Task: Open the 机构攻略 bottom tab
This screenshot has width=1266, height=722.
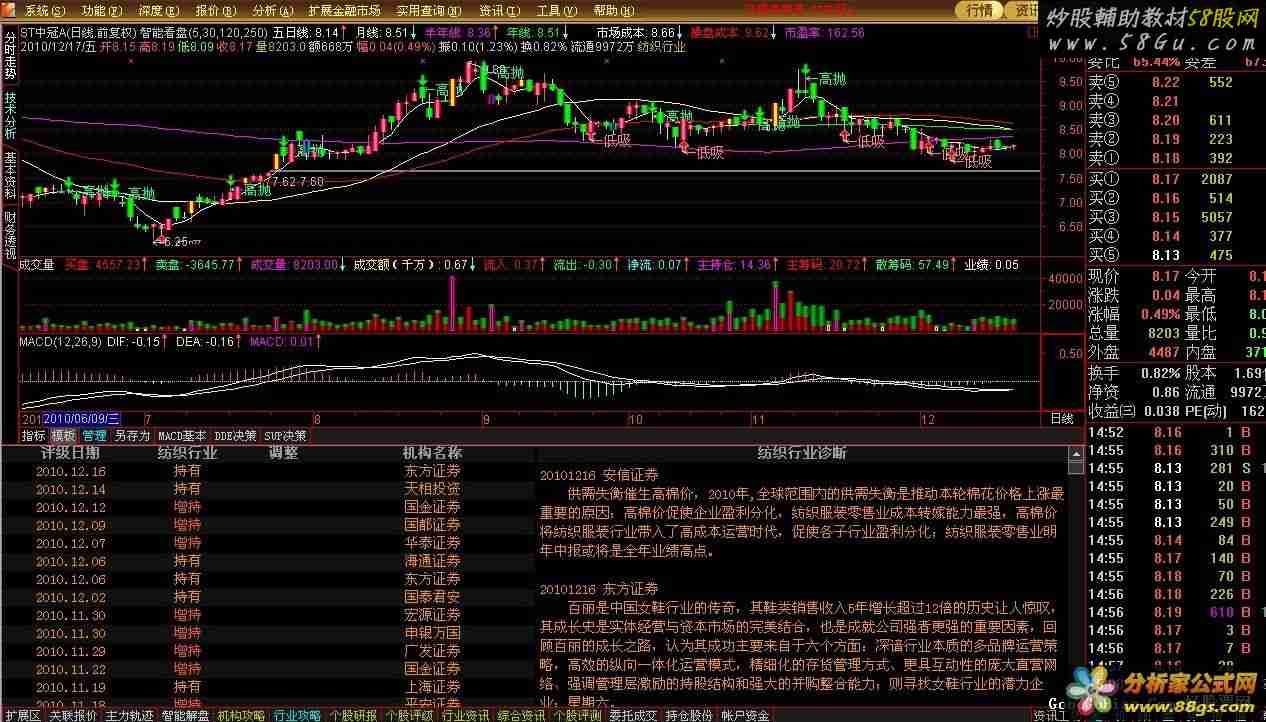Action: click(241, 715)
